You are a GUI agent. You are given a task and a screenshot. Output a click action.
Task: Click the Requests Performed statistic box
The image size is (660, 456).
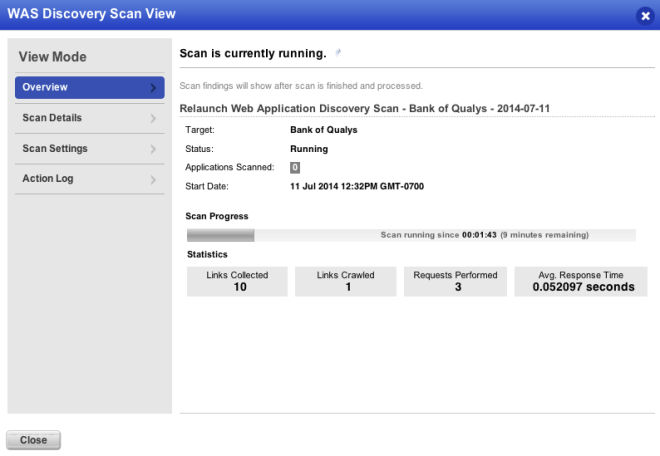point(455,281)
